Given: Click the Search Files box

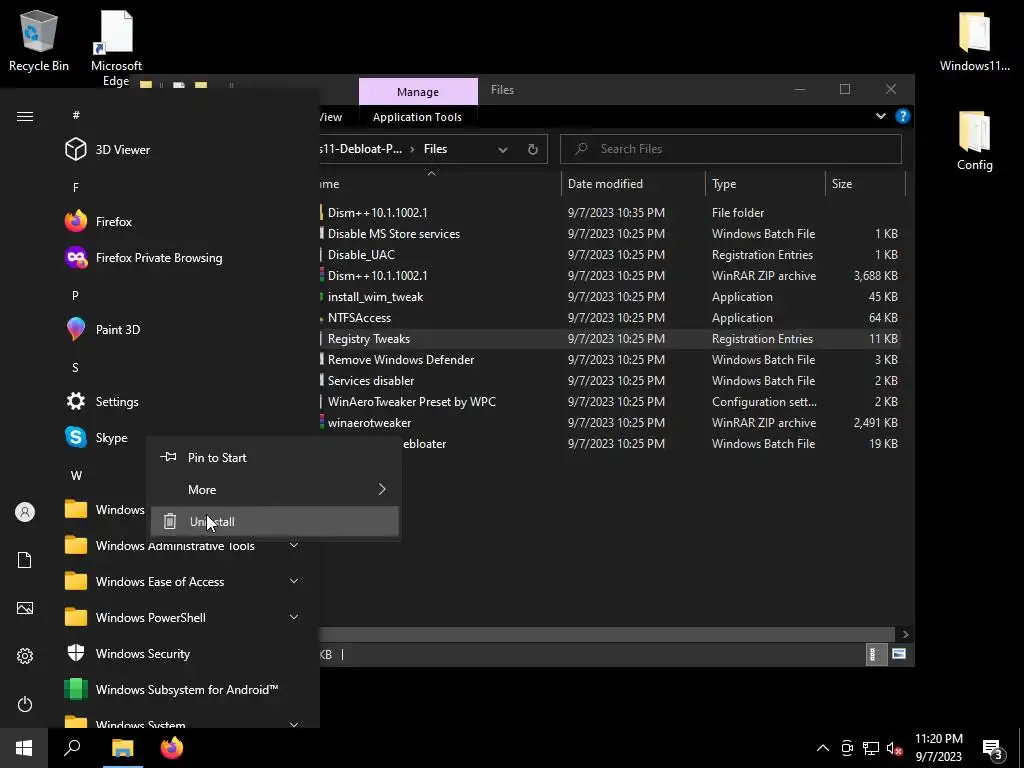Looking at the screenshot, I should coord(731,149).
